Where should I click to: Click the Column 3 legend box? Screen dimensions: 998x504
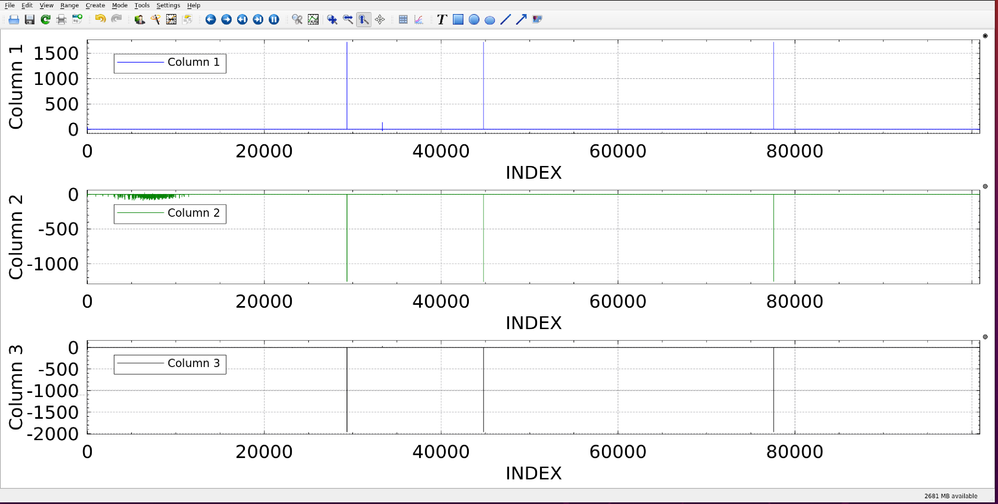pyautogui.click(x=170, y=363)
